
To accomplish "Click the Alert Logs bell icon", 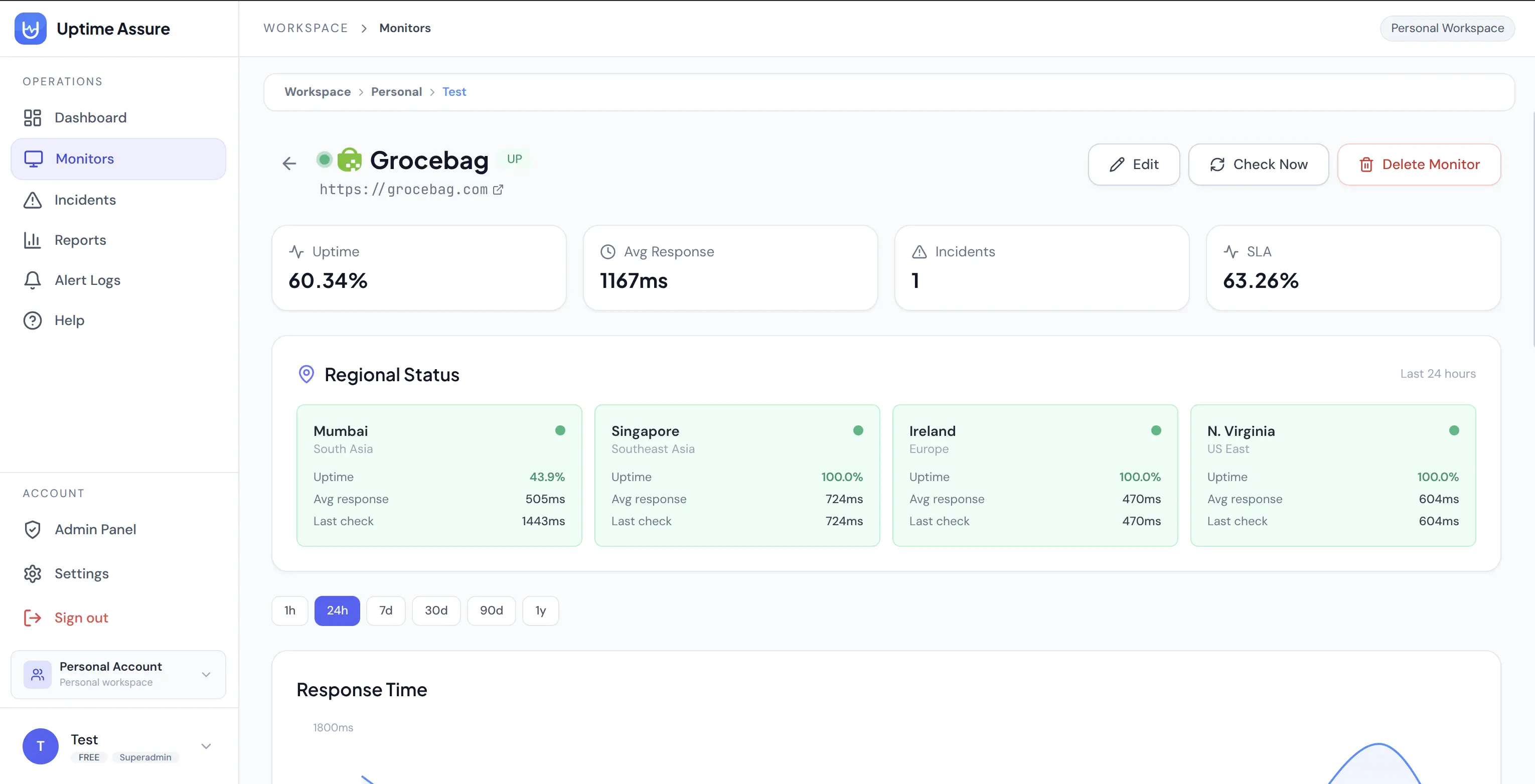I will (x=32, y=280).
